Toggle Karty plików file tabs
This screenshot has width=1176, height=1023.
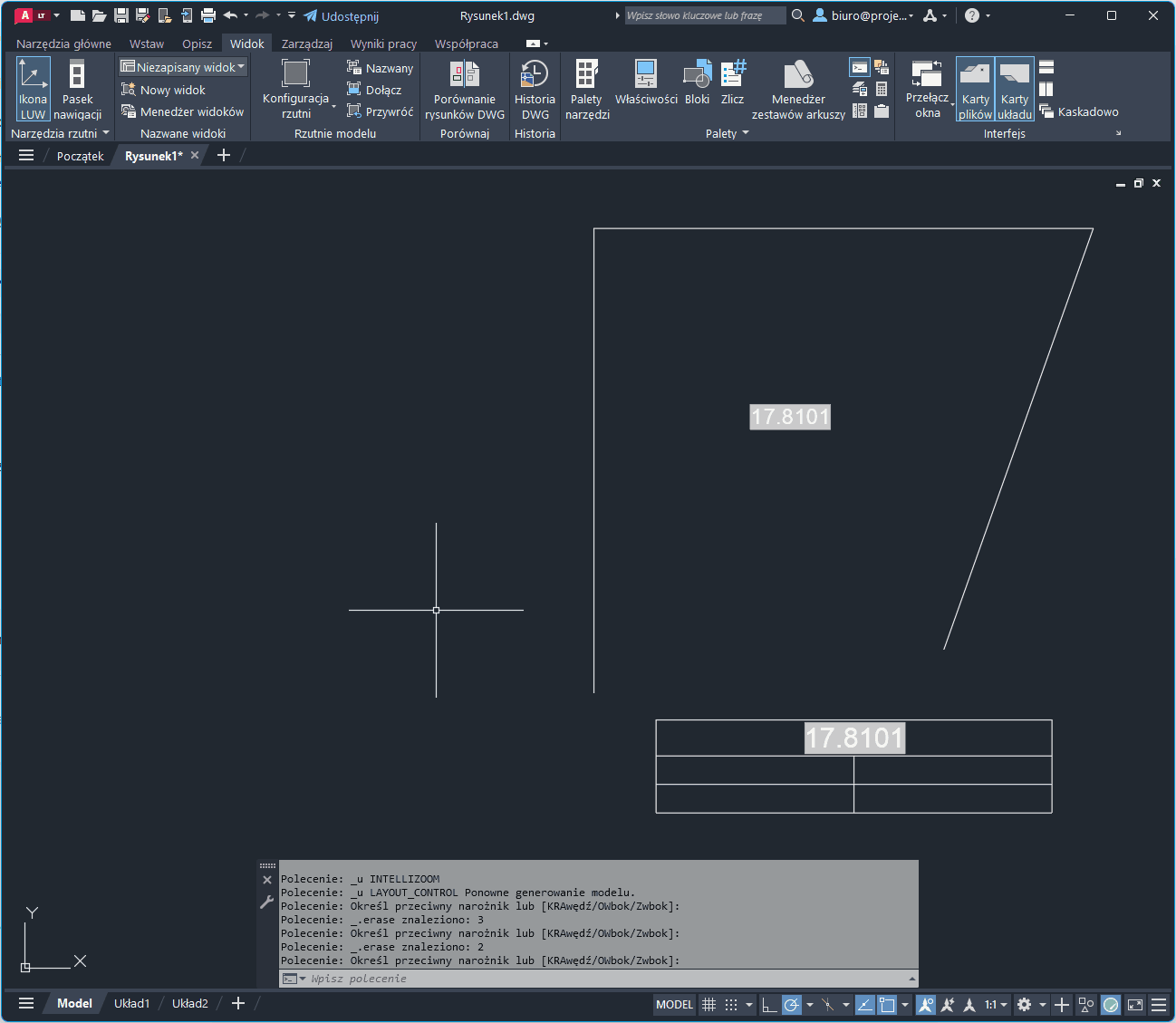point(975,89)
